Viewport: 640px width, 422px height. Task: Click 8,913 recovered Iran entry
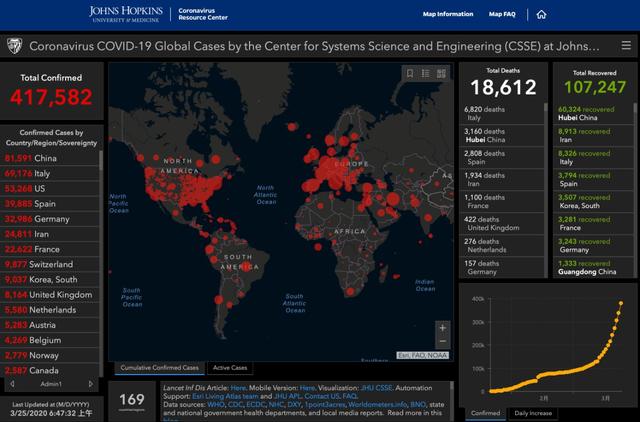(593, 135)
